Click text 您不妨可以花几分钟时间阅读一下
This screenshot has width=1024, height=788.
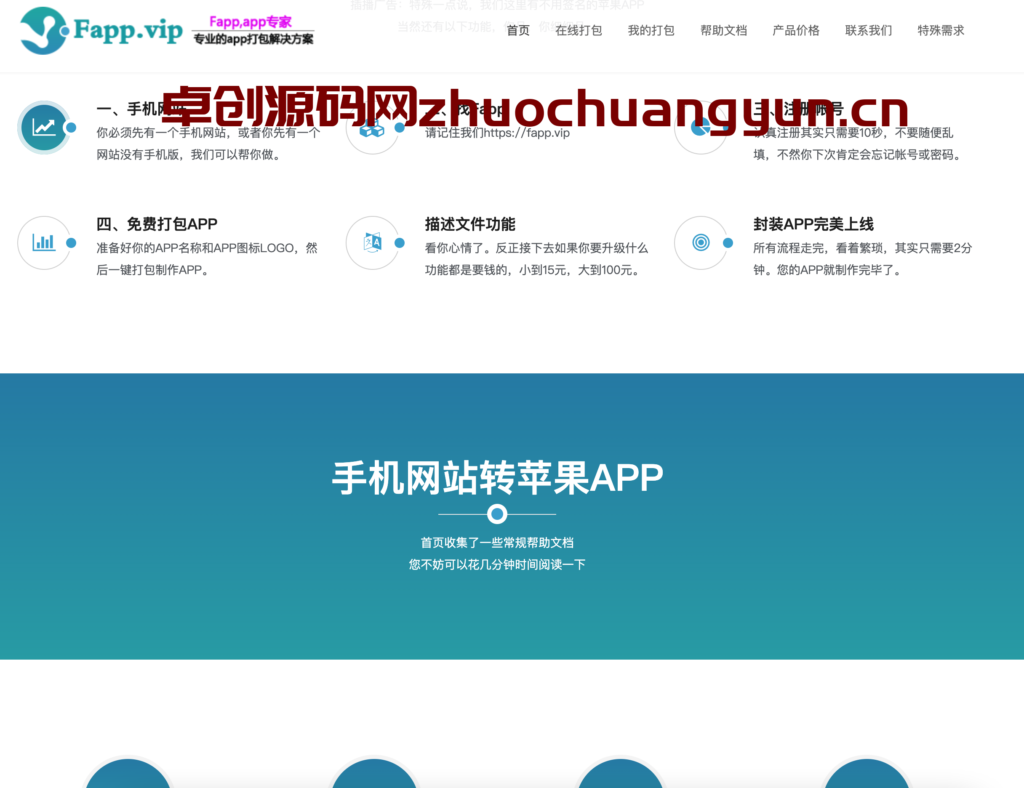tap(497, 565)
